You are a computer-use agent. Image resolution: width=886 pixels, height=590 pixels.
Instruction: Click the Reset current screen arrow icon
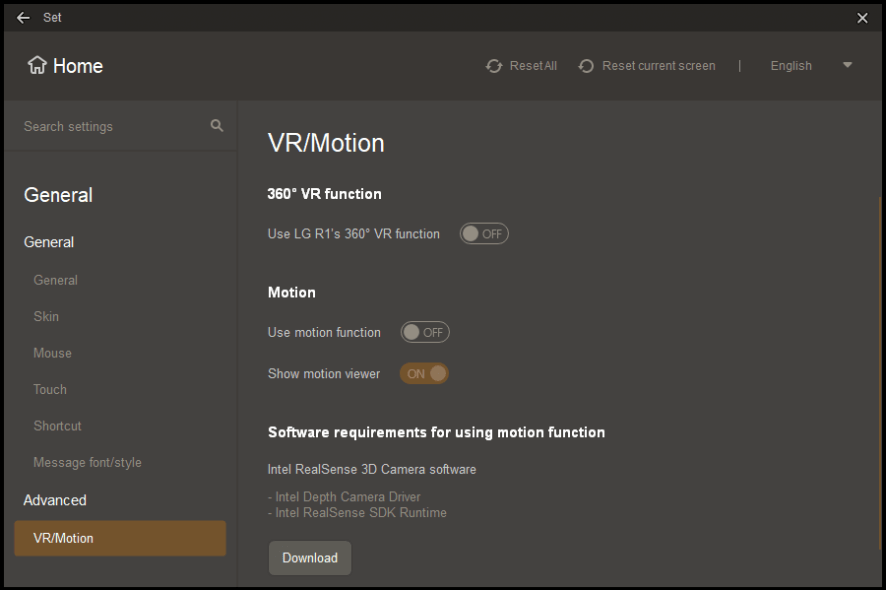click(586, 66)
